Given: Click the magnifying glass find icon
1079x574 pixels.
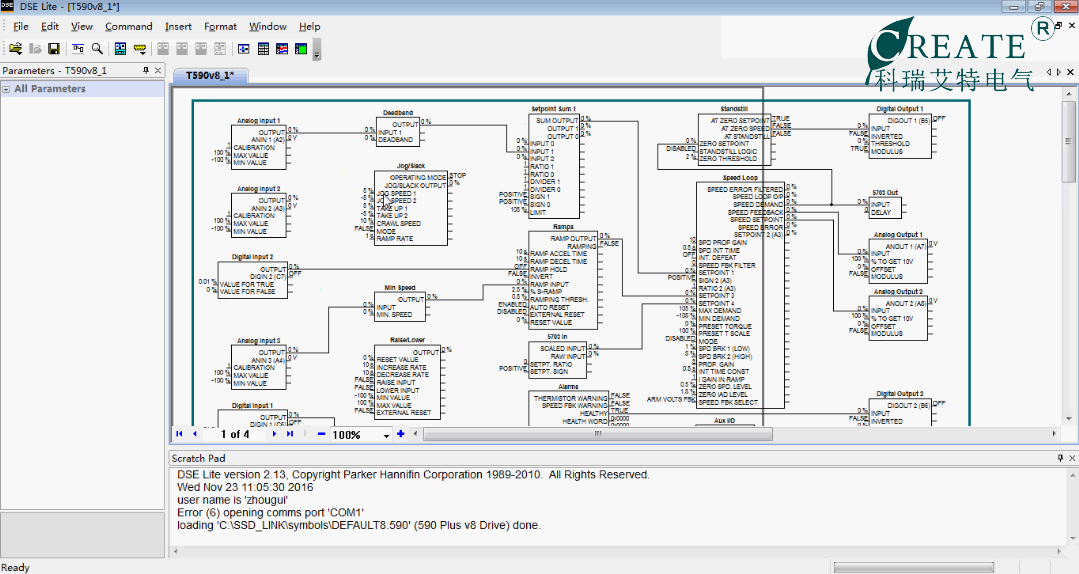Looking at the screenshot, I should tap(97, 48).
